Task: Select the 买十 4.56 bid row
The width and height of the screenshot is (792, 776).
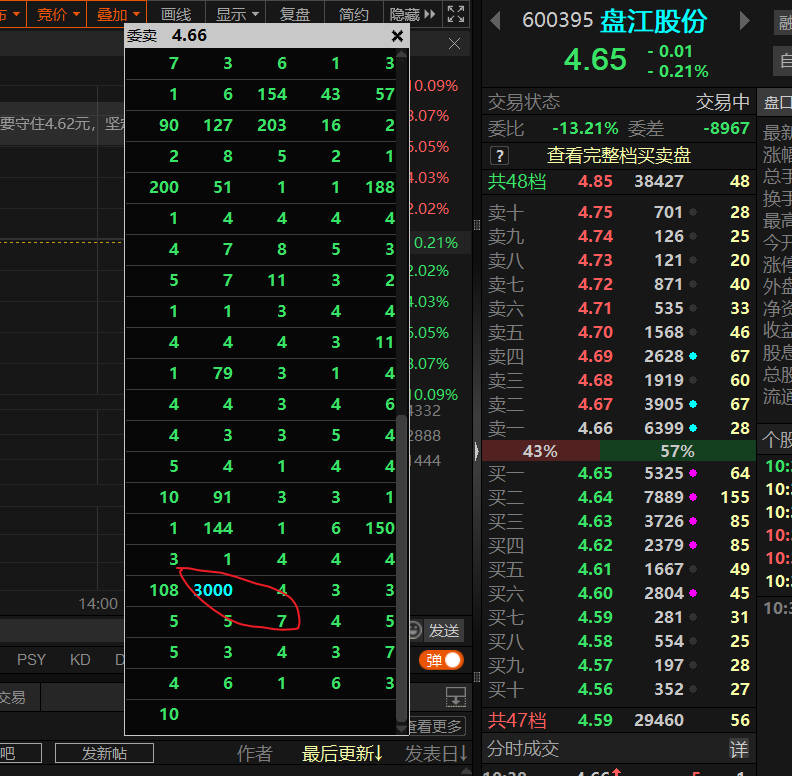Action: [x=619, y=689]
